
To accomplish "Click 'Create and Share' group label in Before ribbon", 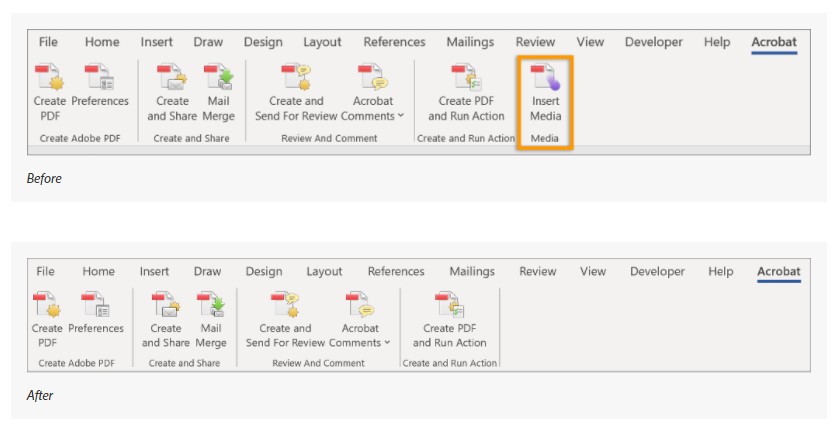I will click(191, 138).
